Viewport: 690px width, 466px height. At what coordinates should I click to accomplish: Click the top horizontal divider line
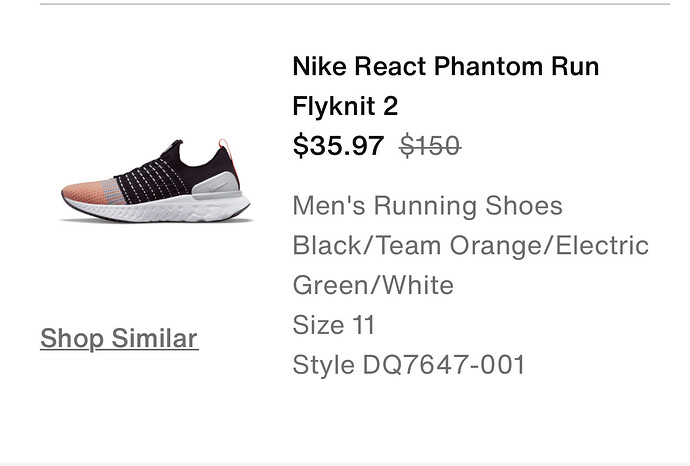(x=355, y=4)
